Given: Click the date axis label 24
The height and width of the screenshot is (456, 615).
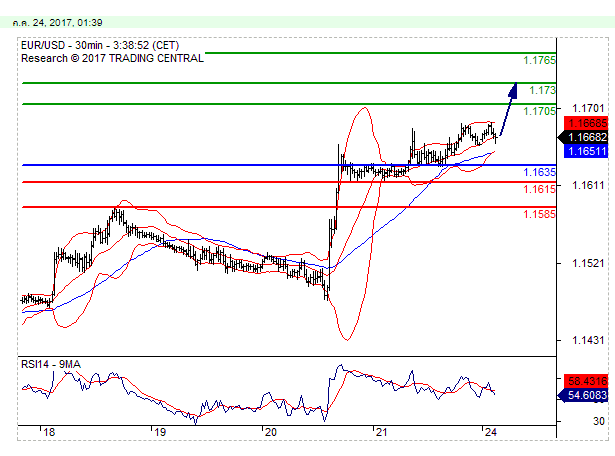Looking at the screenshot, I should [491, 432].
